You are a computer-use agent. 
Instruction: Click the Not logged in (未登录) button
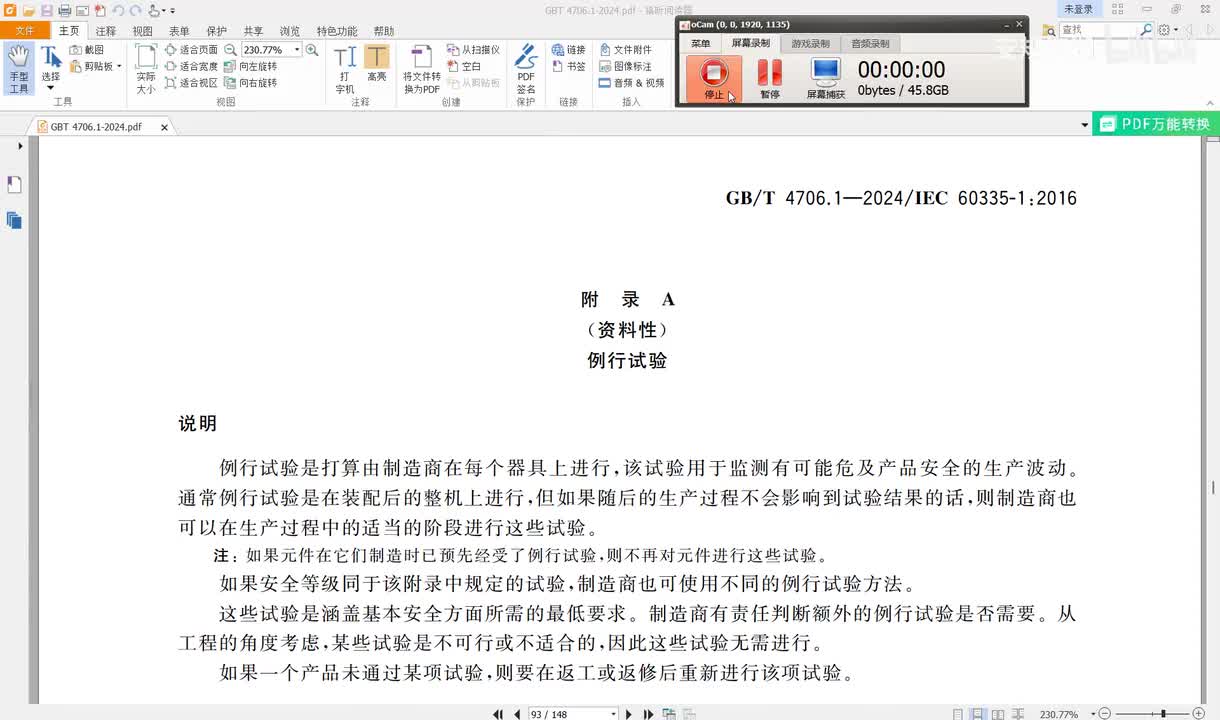tap(1078, 9)
